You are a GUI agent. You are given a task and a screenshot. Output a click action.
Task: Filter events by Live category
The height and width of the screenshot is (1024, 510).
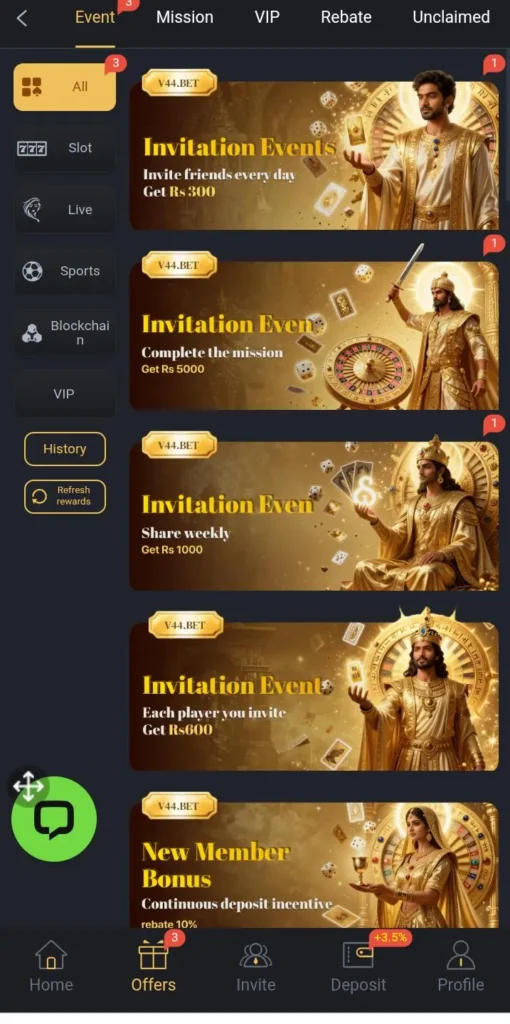coord(65,210)
